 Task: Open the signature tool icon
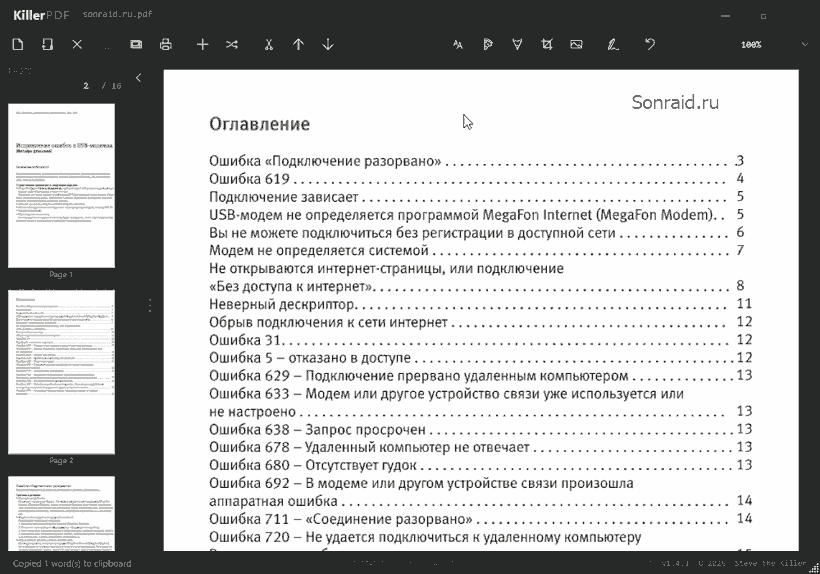[x=613, y=44]
